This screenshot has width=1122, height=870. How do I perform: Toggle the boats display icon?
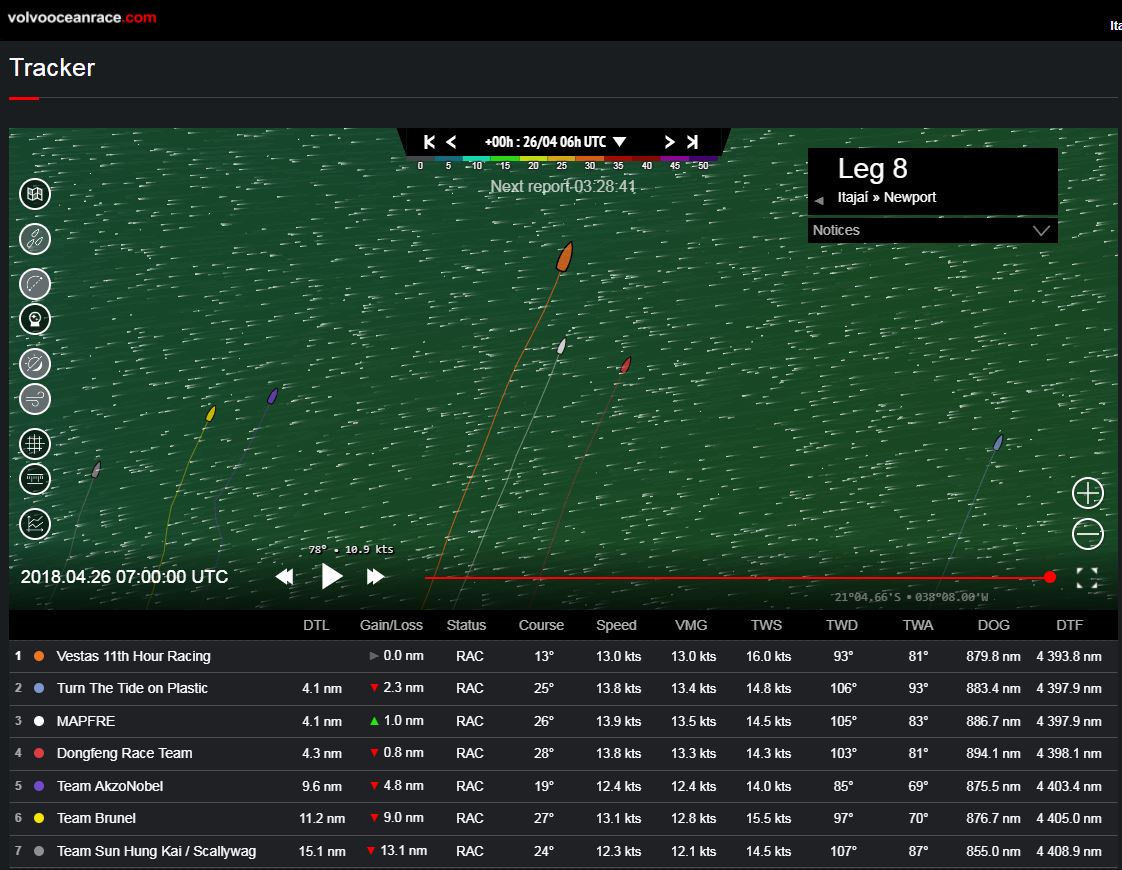click(34, 239)
